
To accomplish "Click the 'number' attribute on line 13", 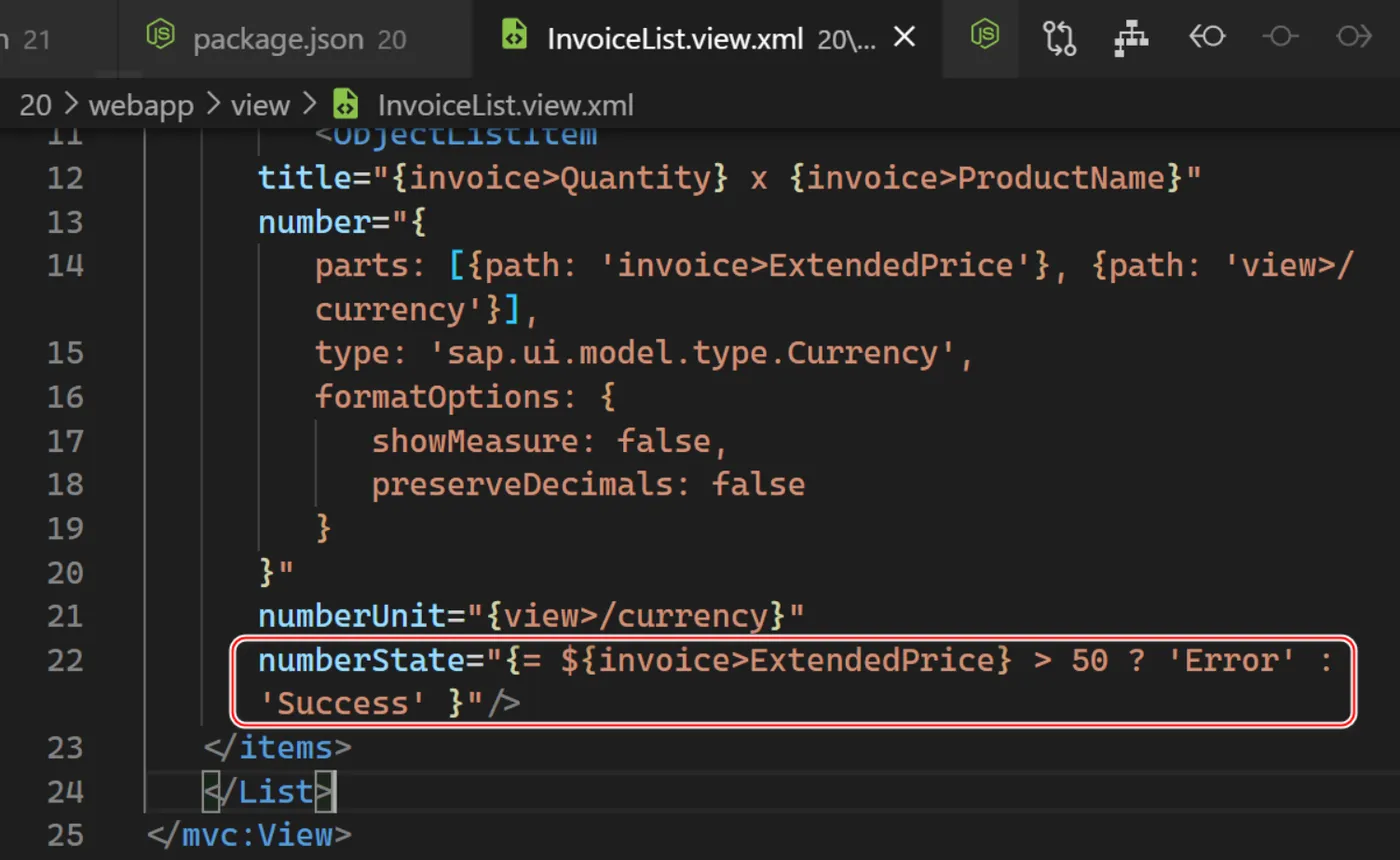I will [x=316, y=222].
